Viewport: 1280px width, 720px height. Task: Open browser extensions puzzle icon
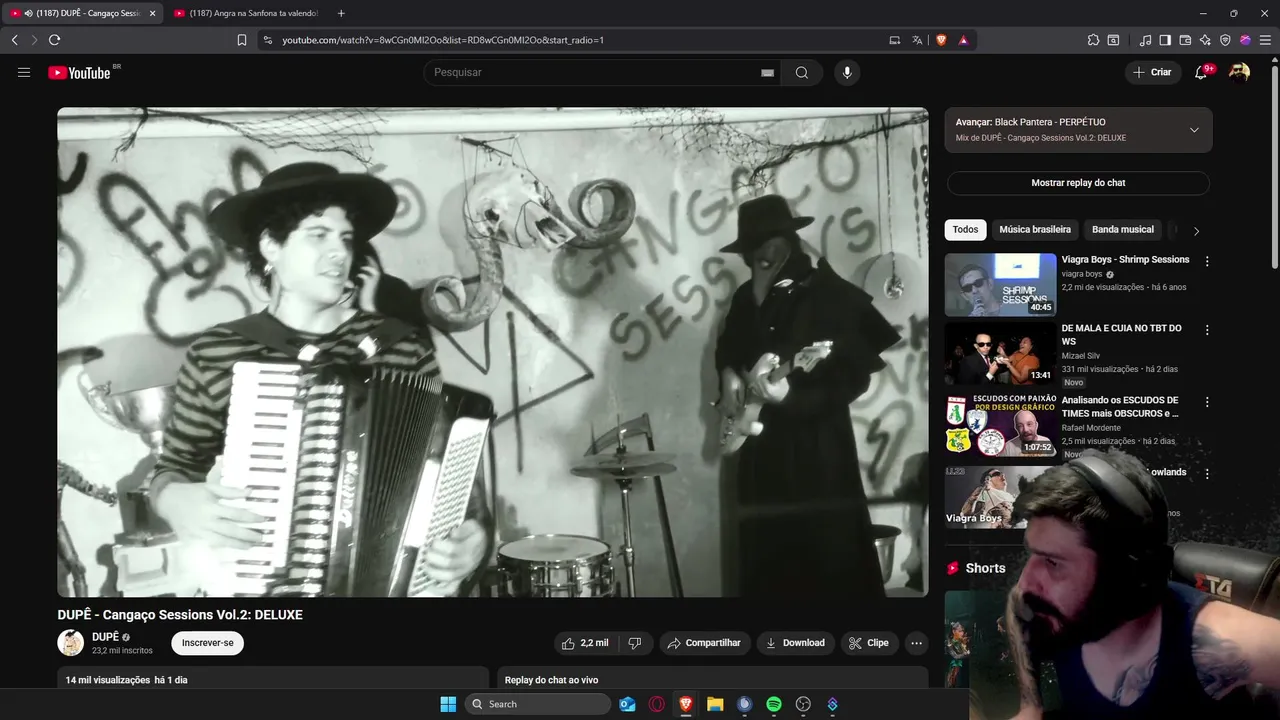click(1093, 40)
